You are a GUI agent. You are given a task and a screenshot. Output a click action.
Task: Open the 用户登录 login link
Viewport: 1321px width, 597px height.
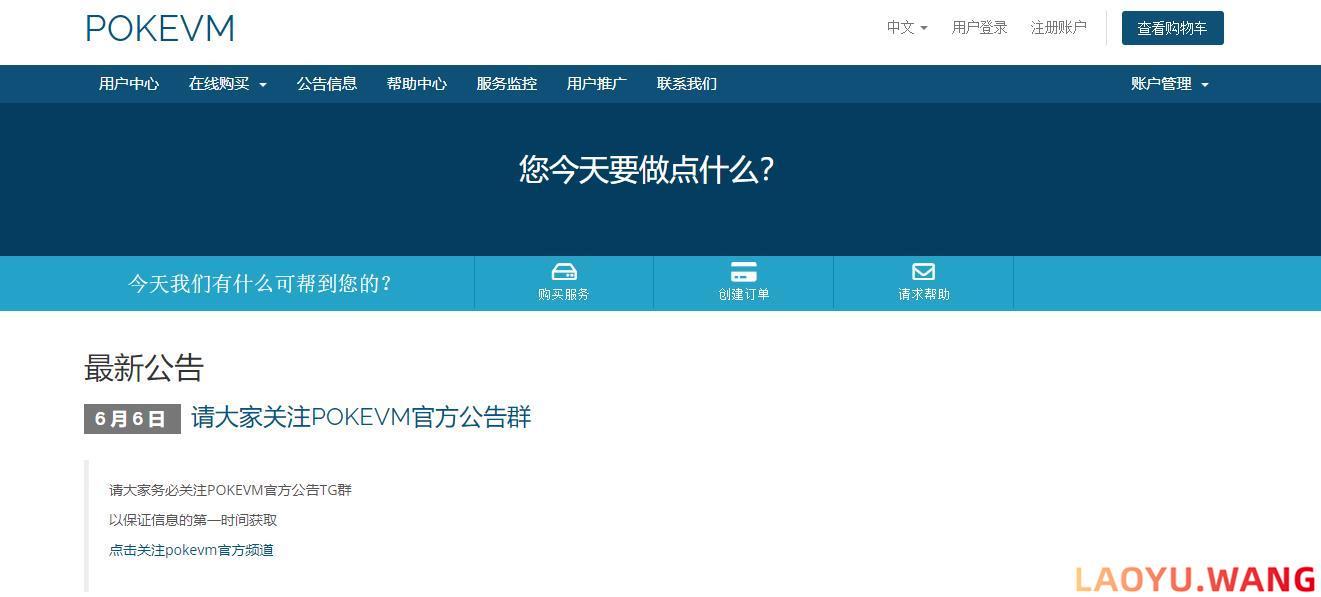tap(979, 28)
